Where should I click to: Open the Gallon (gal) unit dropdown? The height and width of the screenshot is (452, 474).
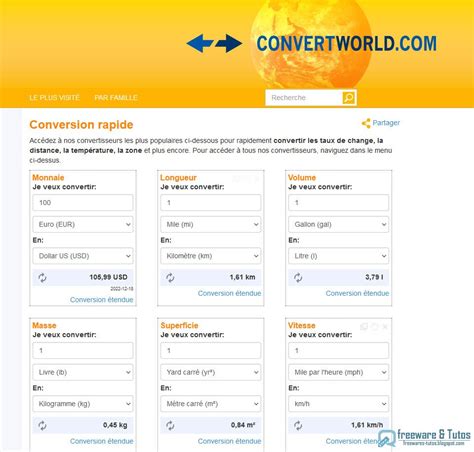point(338,224)
